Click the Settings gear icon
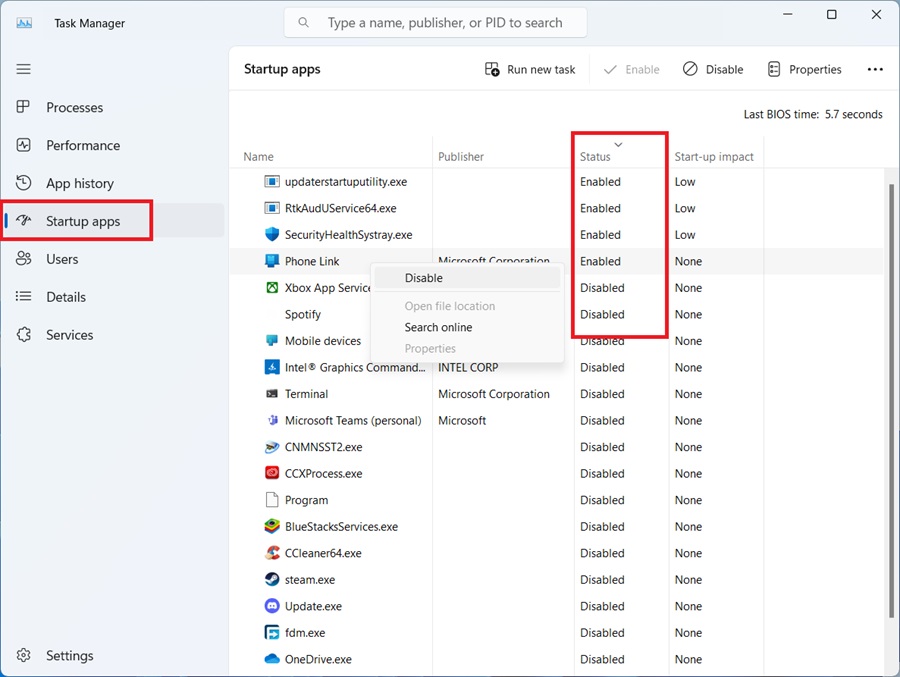The image size is (900, 677). tap(24, 656)
